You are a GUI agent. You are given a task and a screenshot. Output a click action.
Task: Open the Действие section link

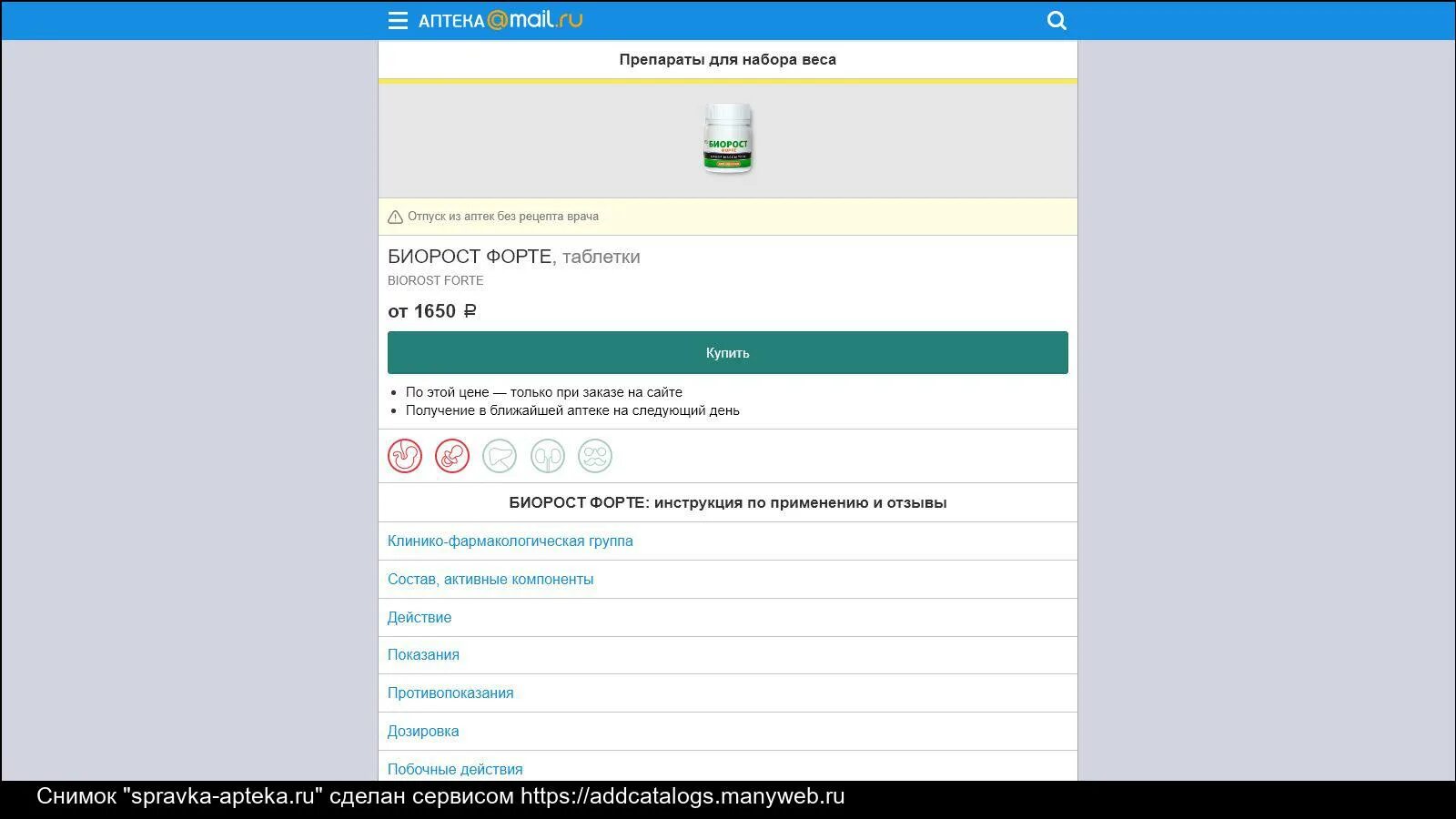pyautogui.click(x=420, y=617)
